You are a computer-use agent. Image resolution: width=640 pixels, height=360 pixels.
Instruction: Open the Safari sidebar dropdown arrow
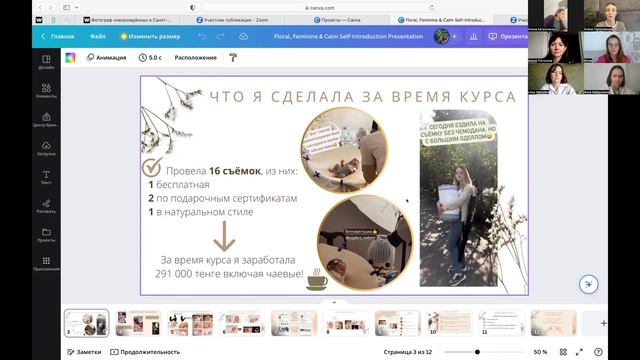[76, 8]
